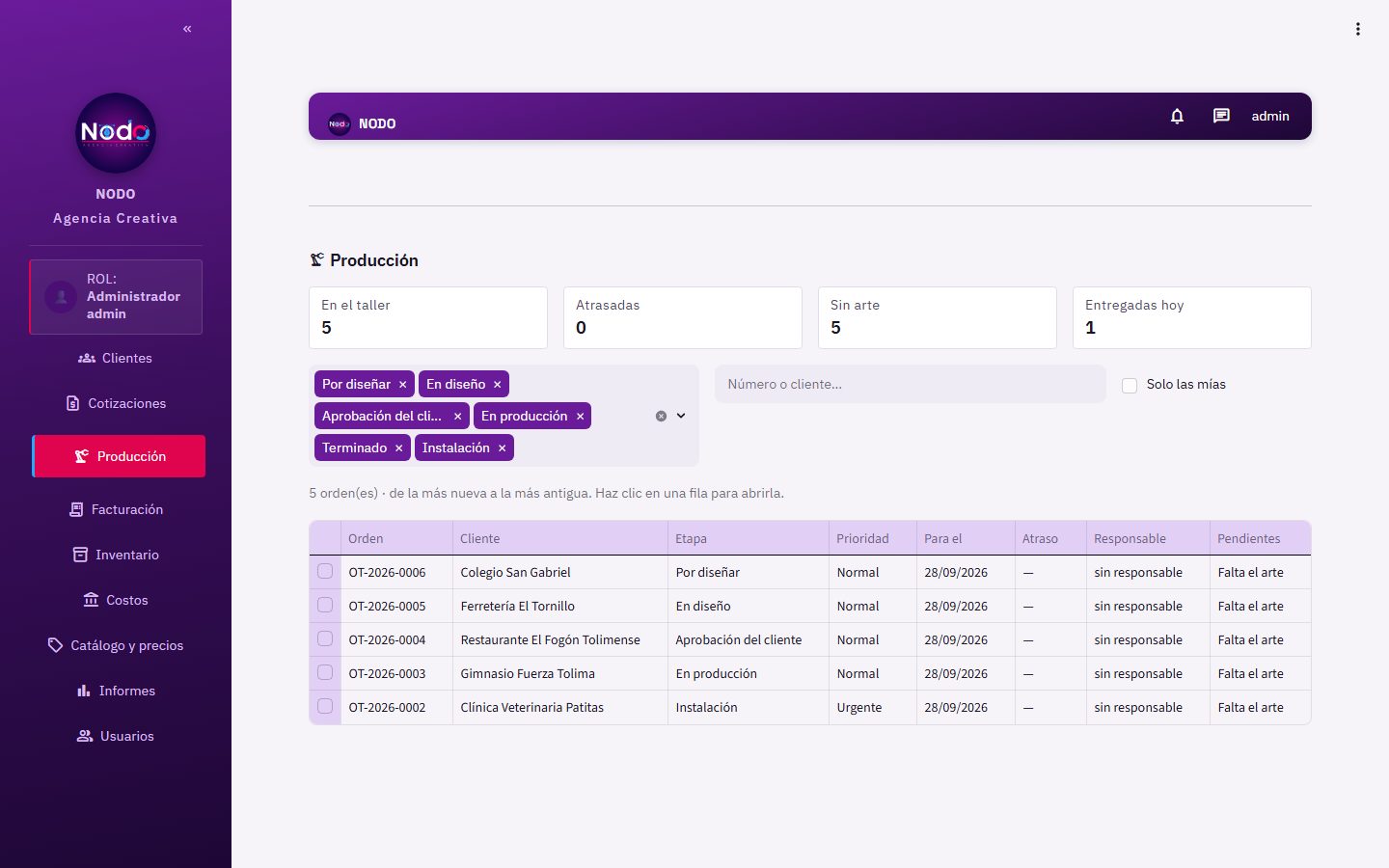Open the vertical three-dot menu

1357,29
